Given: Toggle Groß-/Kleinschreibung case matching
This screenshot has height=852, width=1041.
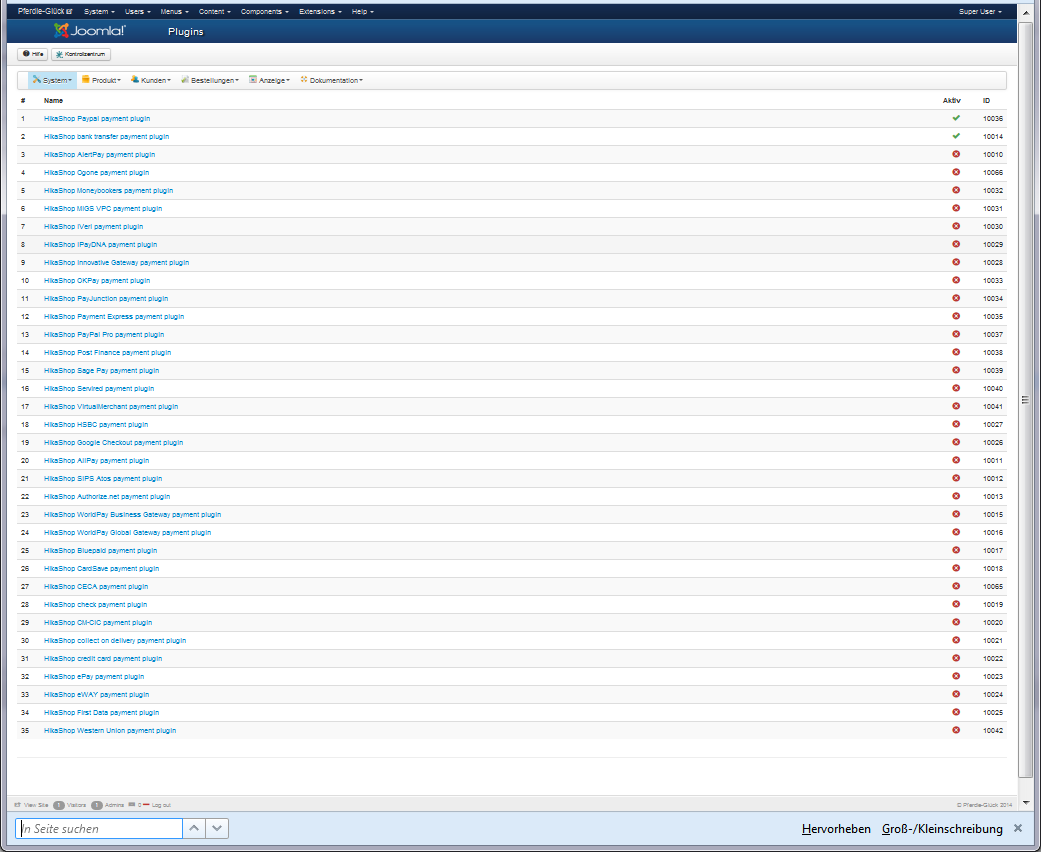Looking at the screenshot, I should click(941, 829).
